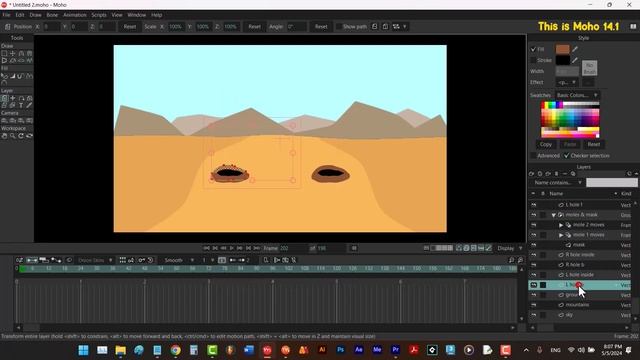
Task: Toggle visibility of the mask layer
Action: [x=533, y=245]
